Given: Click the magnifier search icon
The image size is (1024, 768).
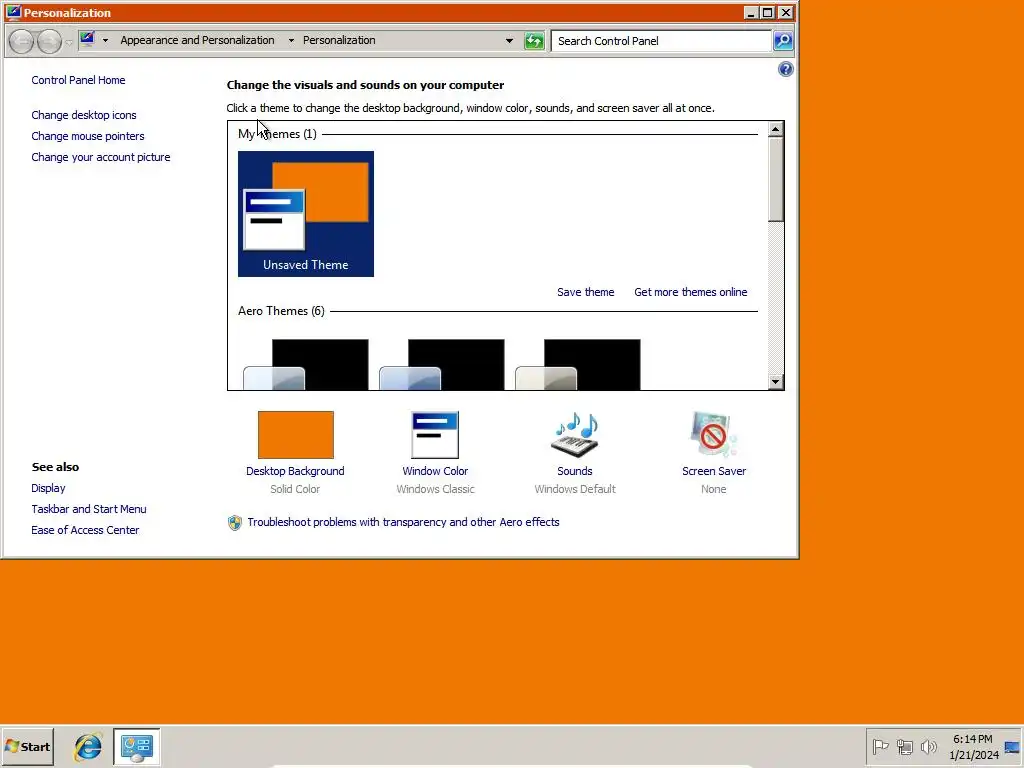Looking at the screenshot, I should [782, 40].
